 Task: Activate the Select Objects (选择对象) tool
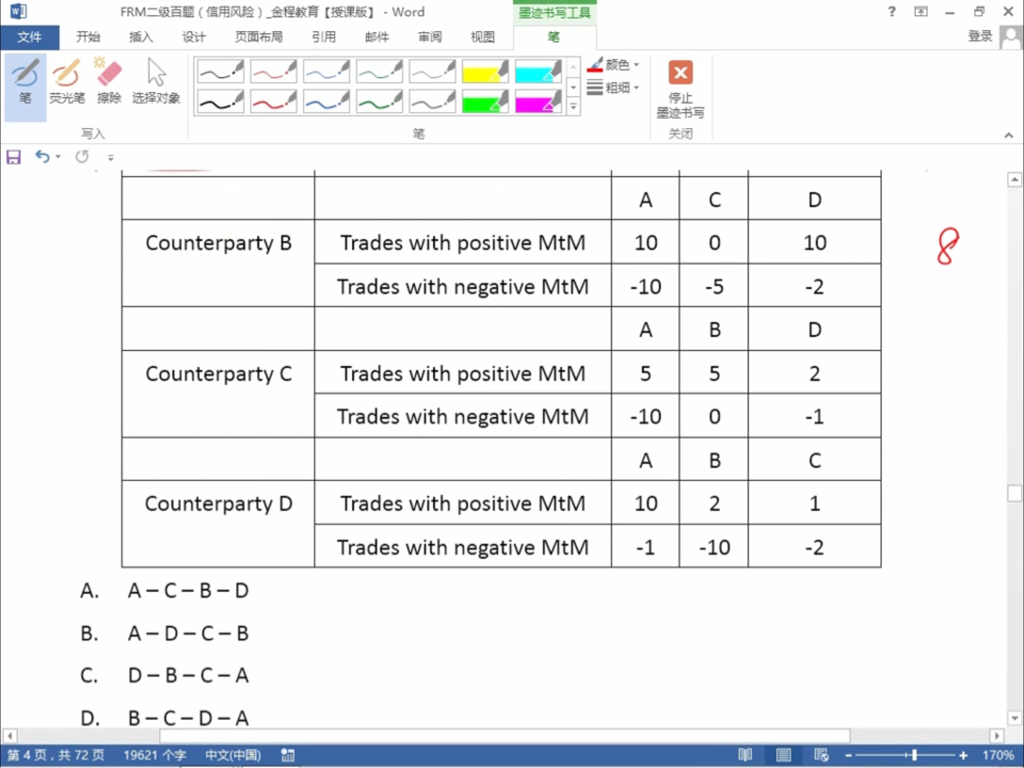(156, 83)
